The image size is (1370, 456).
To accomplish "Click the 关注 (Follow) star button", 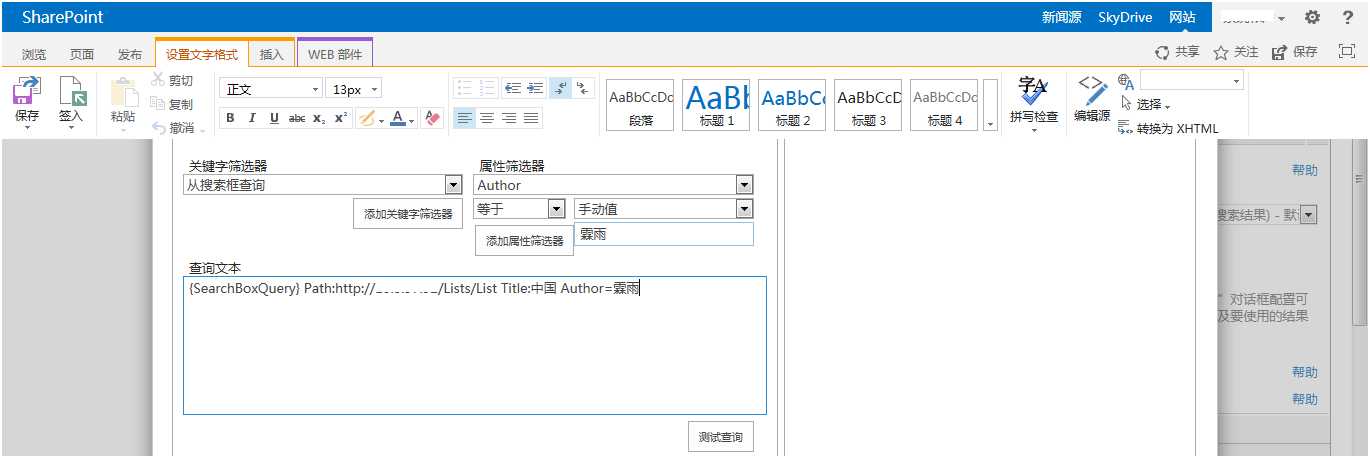I will coord(1236,52).
